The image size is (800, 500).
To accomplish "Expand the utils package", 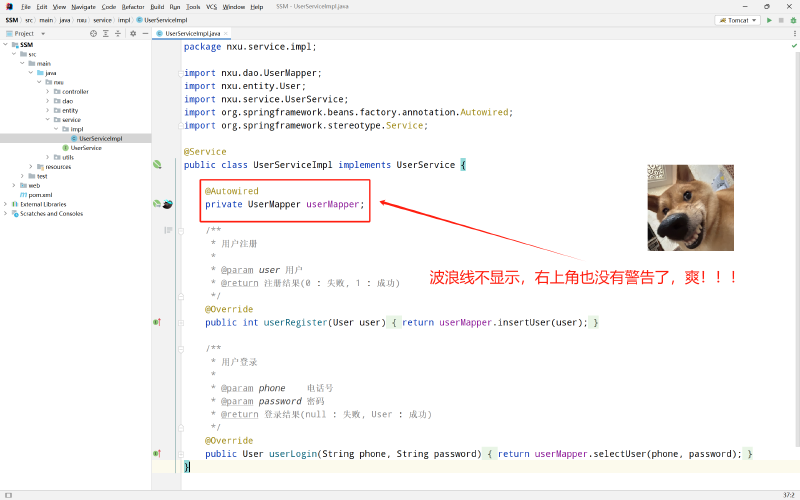I will [x=48, y=157].
